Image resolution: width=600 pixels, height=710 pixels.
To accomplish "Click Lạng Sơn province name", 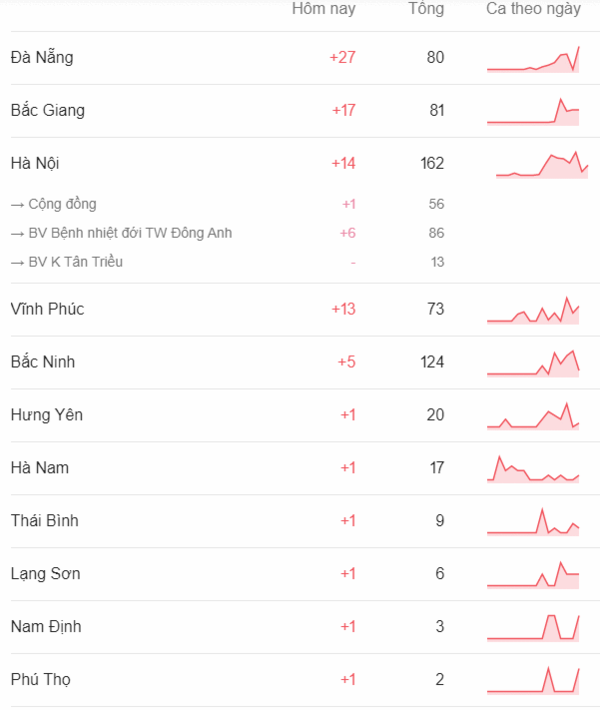I will 45,574.
